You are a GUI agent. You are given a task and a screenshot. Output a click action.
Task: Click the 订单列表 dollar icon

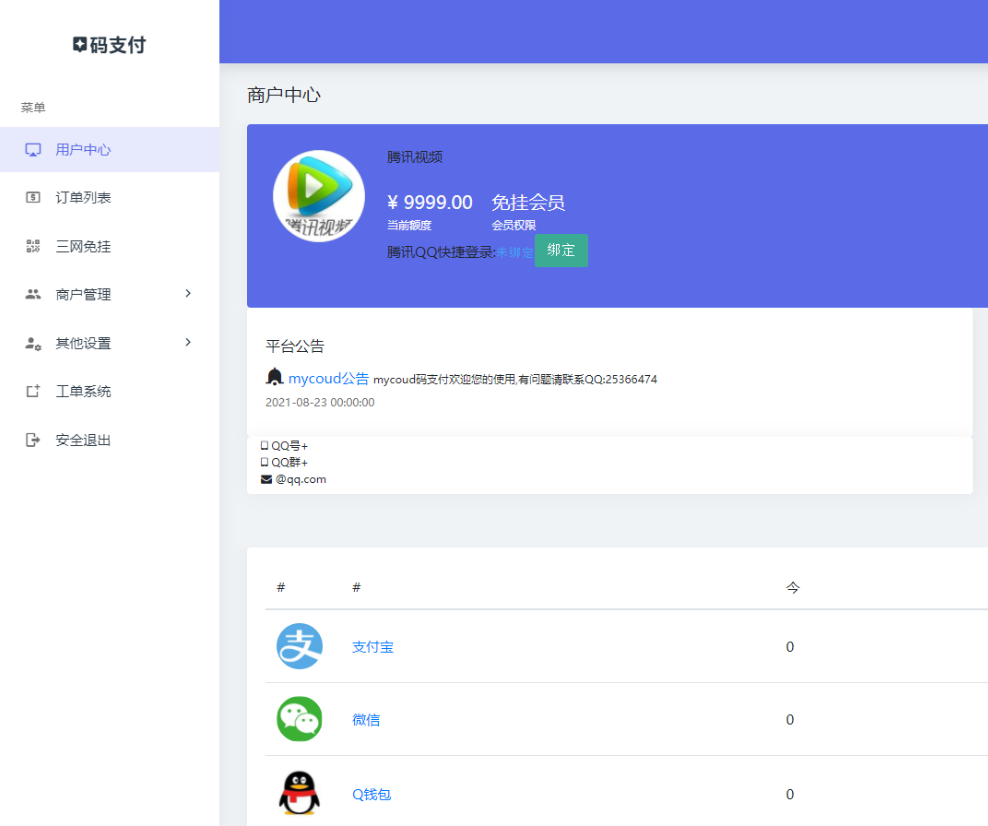(33, 198)
